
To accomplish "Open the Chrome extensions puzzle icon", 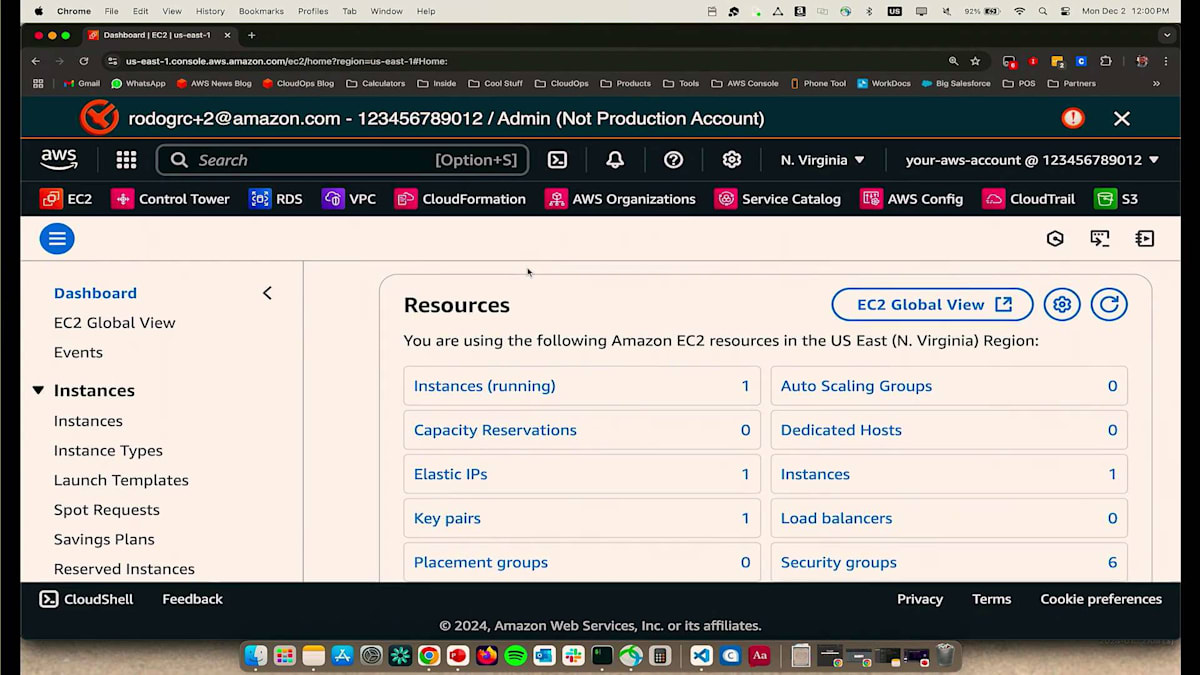I will [x=1105, y=61].
